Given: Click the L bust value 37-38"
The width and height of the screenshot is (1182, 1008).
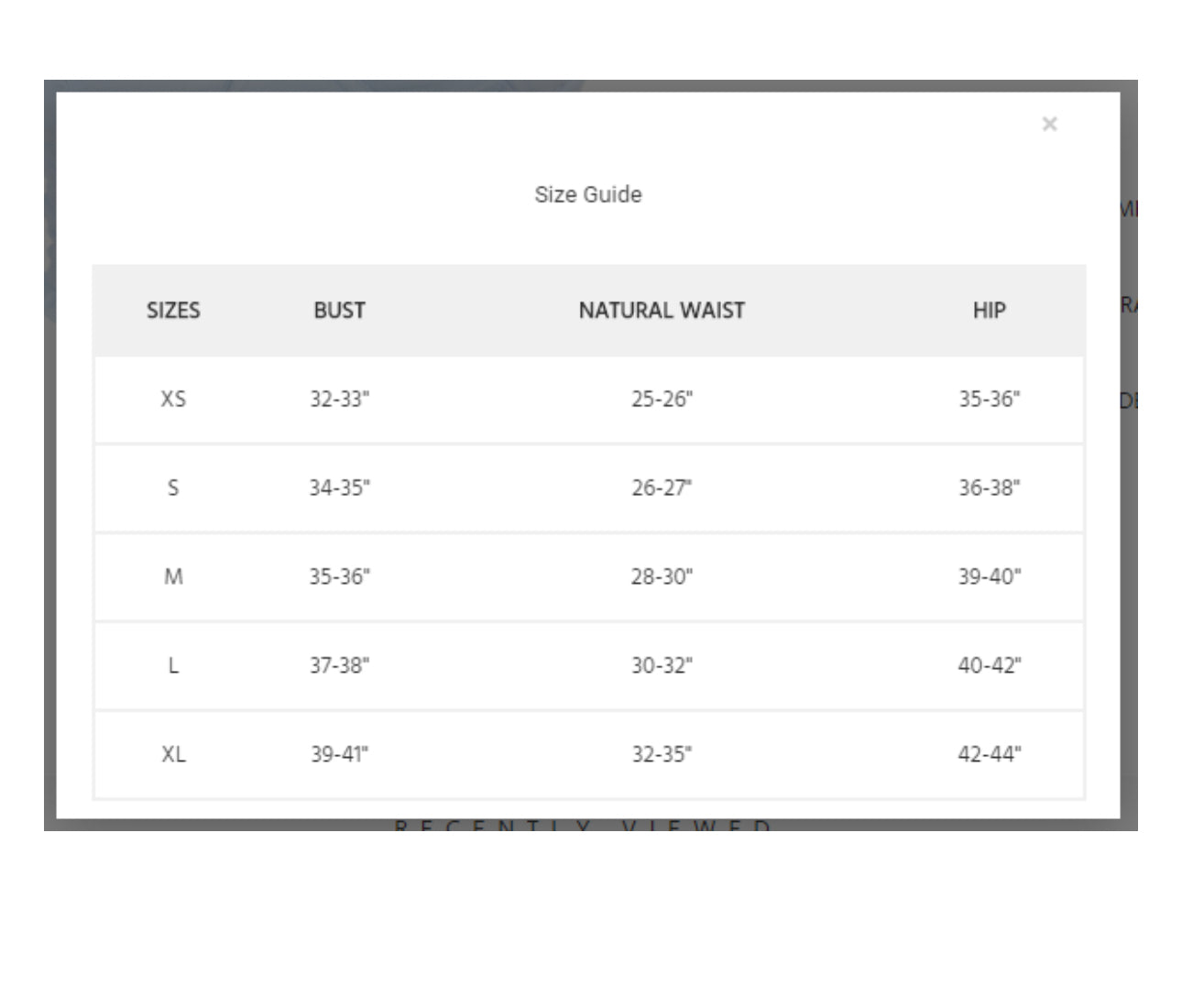Looking at the screenshot, I should tap(340, 665).
